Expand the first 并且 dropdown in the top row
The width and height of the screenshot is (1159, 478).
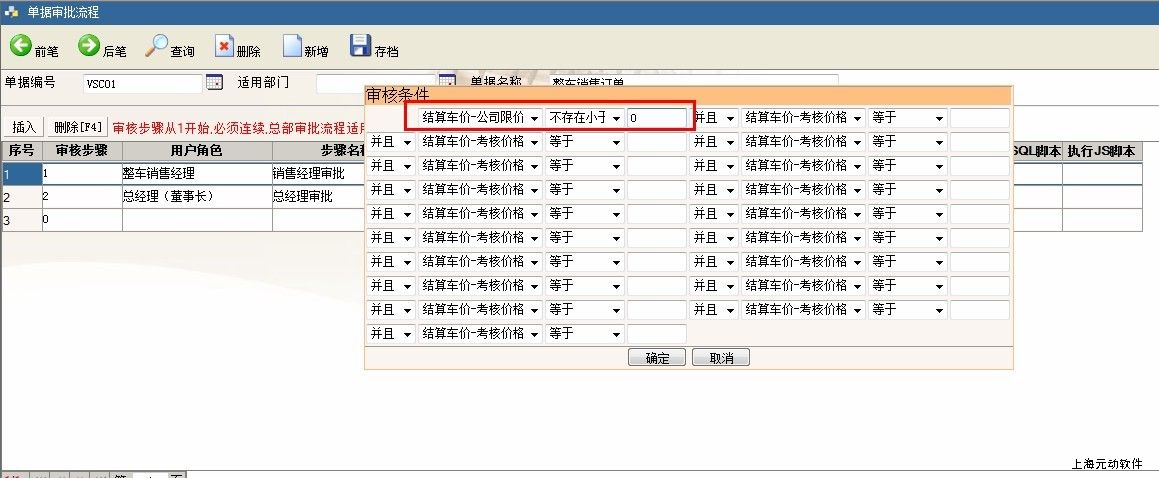click(730, 118)
